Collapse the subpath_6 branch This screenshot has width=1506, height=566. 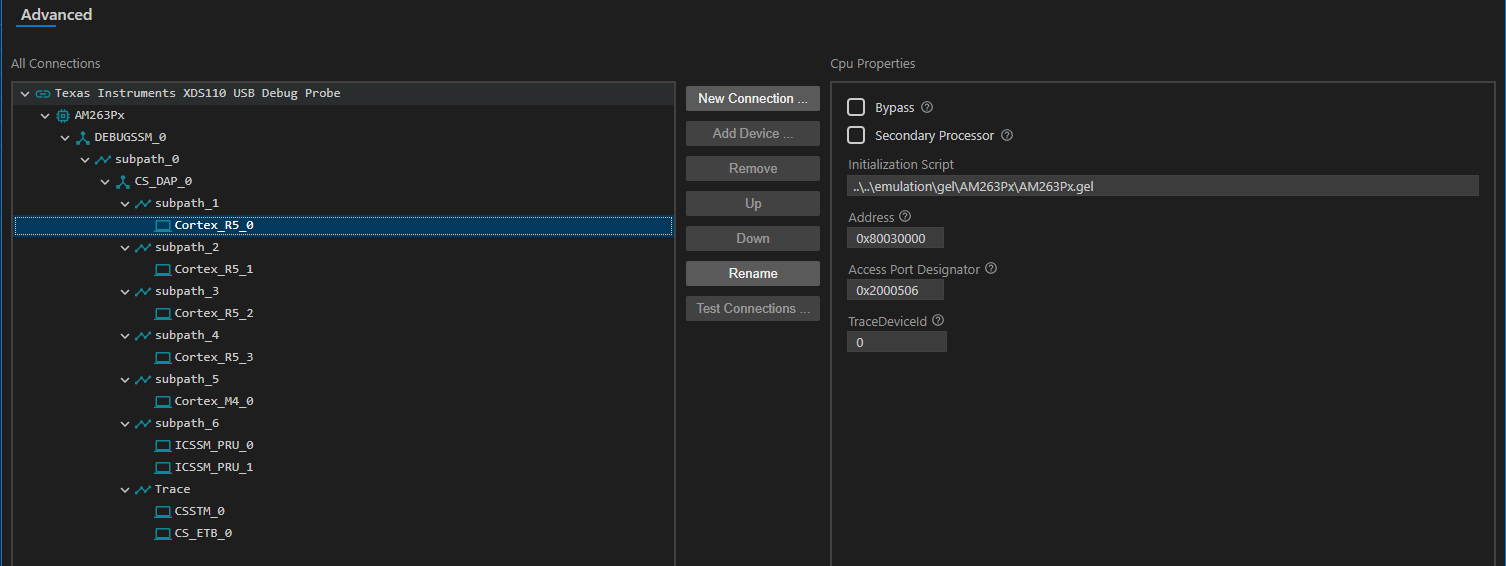tap(125, 423)
